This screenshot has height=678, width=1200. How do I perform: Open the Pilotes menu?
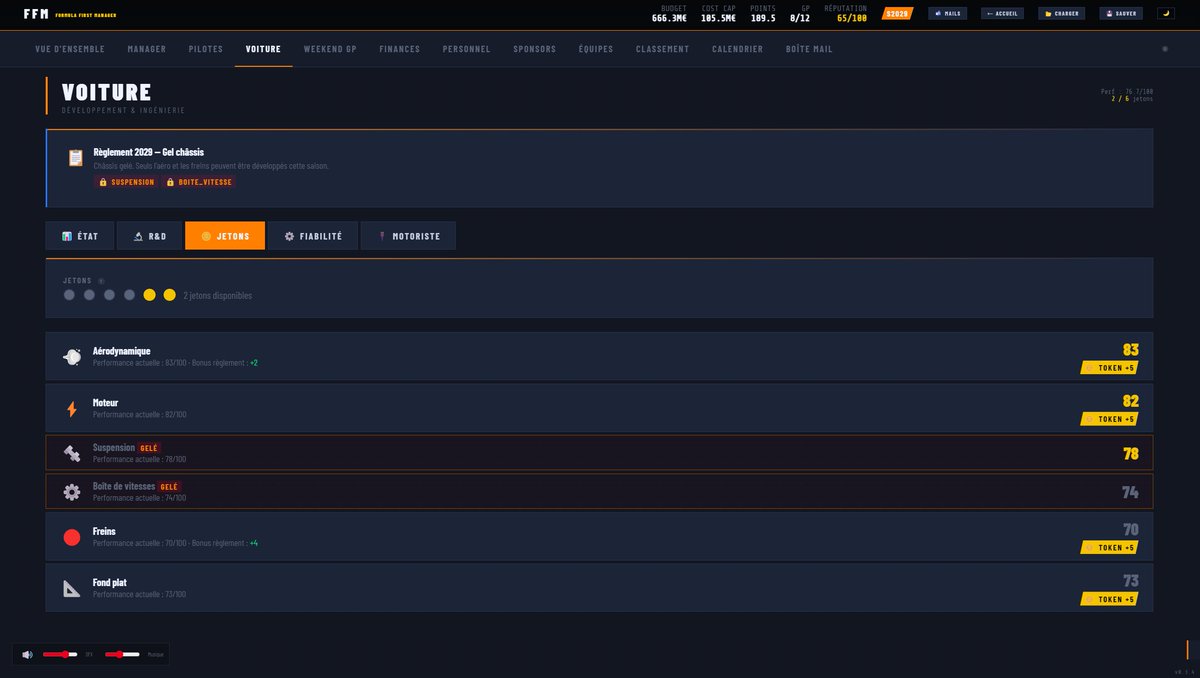206,49
